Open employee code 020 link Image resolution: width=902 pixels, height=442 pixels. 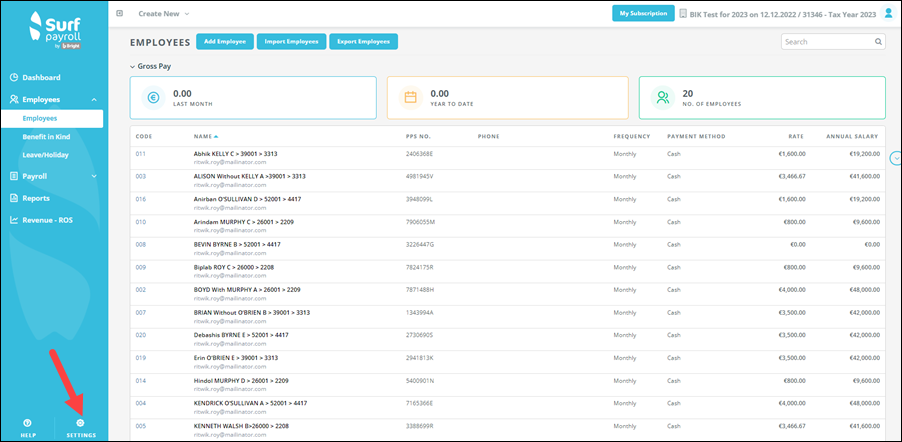(x=141, y=335)
